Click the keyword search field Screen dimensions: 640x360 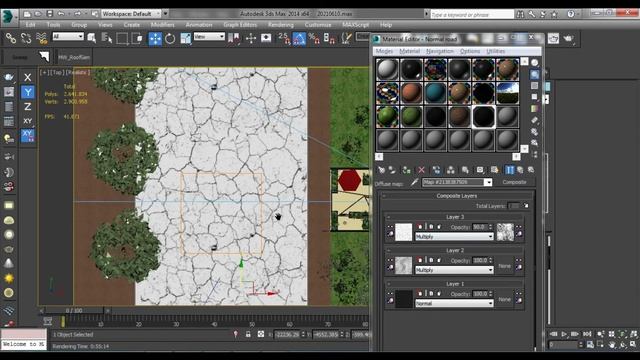(x=472, y=14)
